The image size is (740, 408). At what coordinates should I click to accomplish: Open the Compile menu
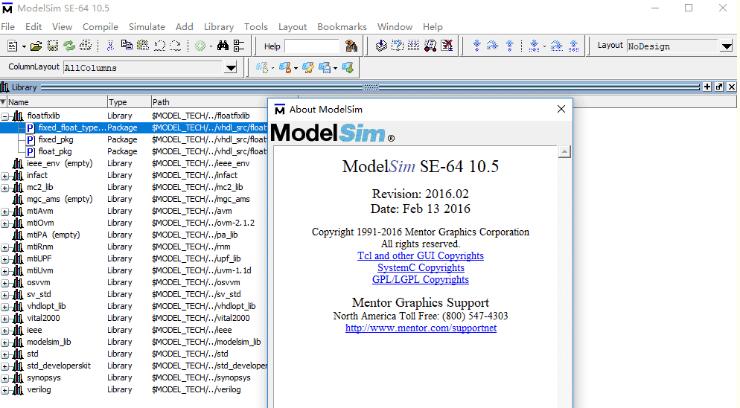100,27
